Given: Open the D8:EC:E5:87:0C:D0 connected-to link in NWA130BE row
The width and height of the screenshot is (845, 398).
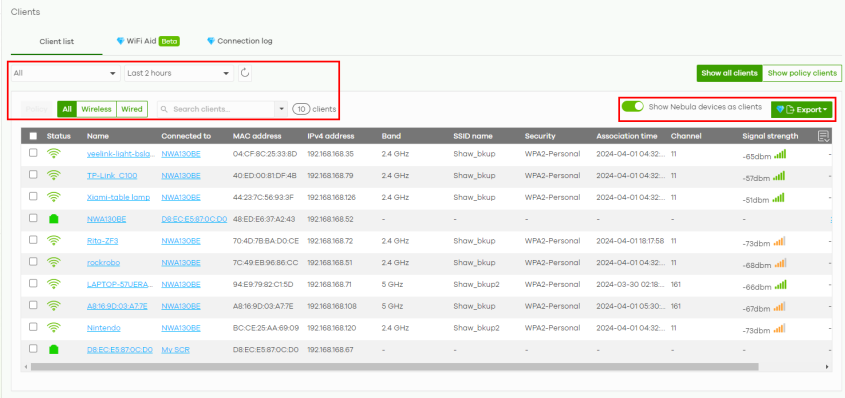Looking at the screenshot, I should coord(194,219).
